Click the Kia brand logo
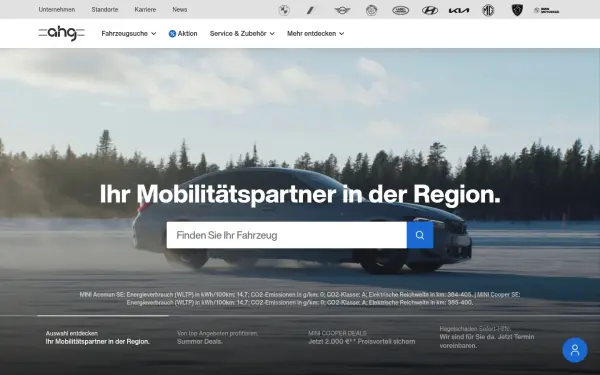 pos(459,11)
